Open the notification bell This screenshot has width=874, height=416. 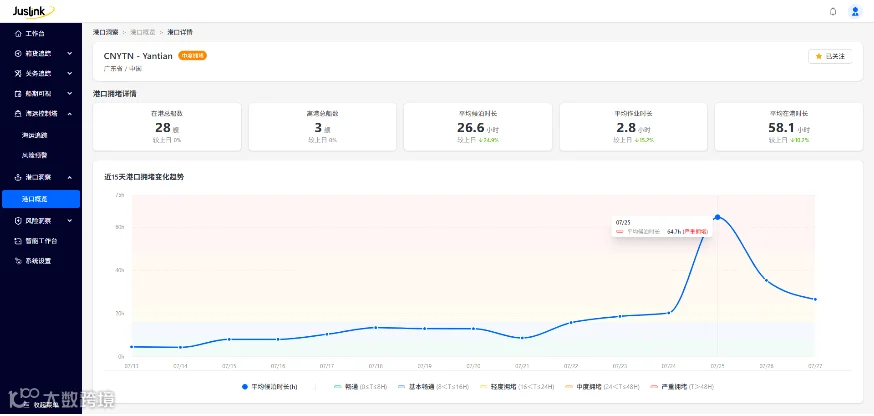(x=833, y=11)
